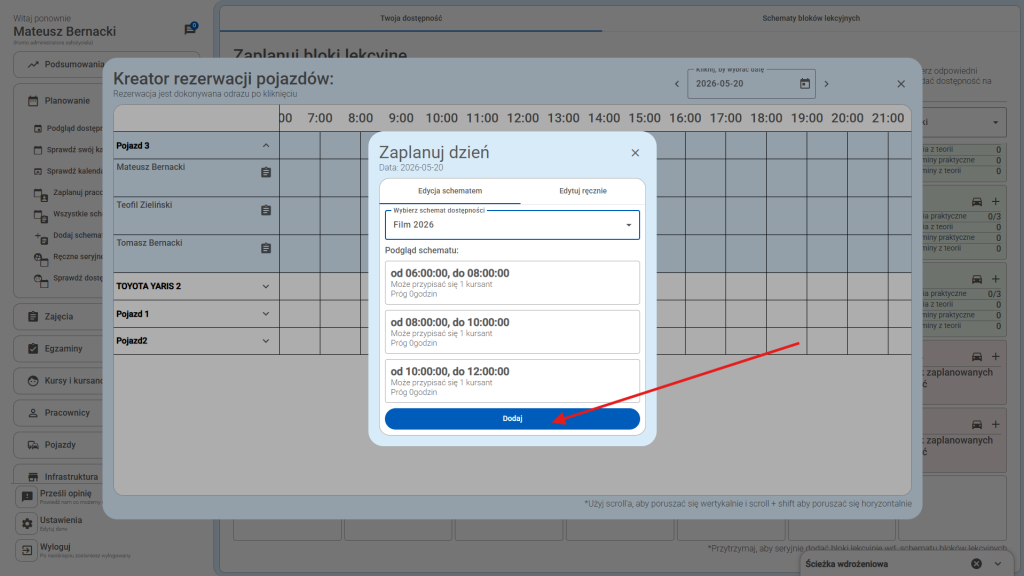Click clipboard icon beside Tomasz Bernacki
Viewport: 1024px width, 576px height.
266,248
